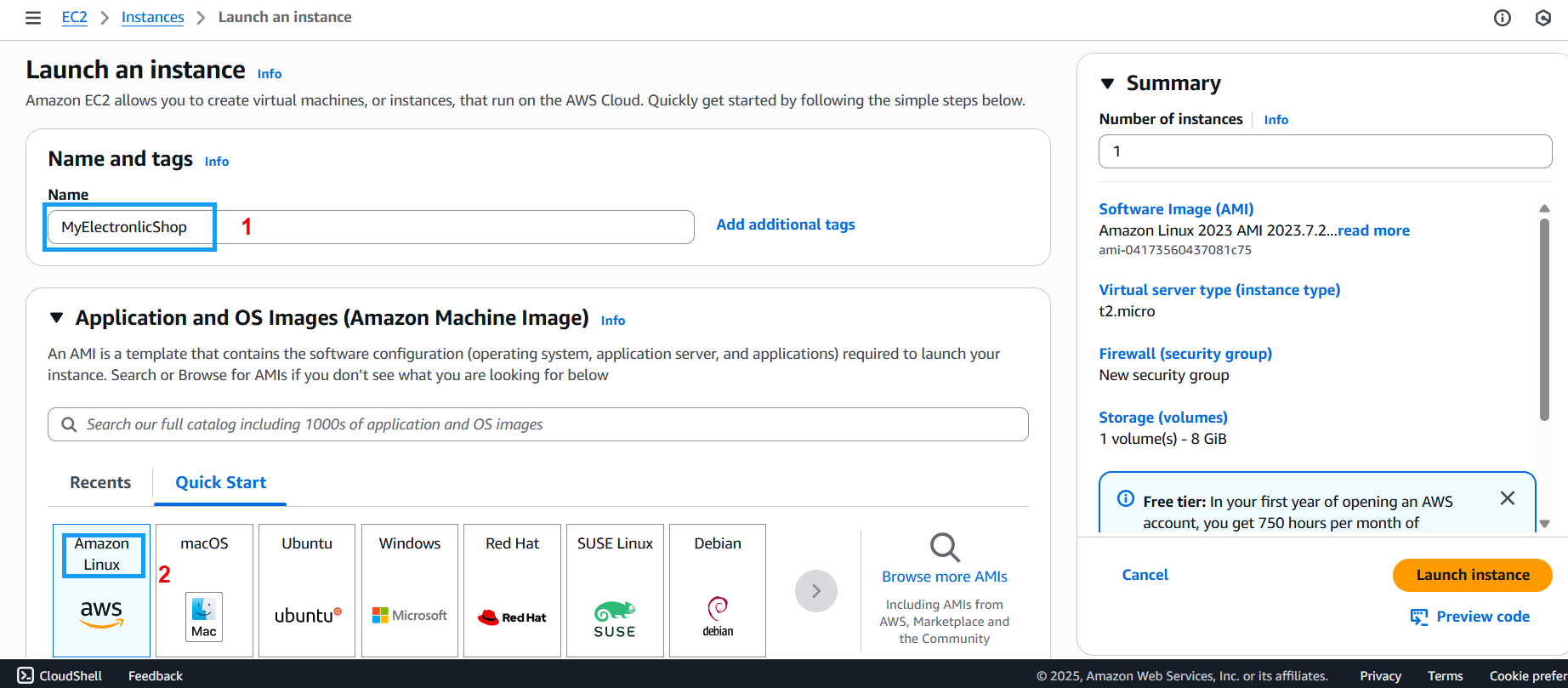Collapse the Summary panel

(x=1107, y=83)
